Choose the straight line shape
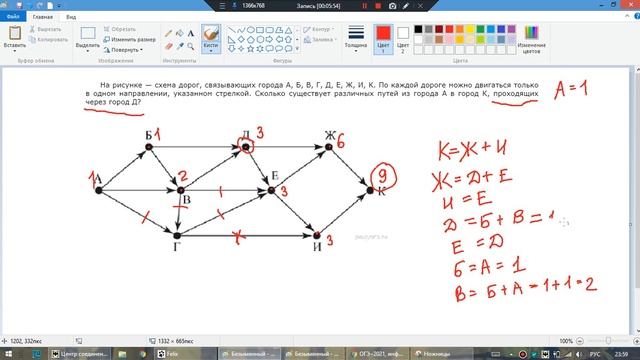The width and height of the screenshot is (640, 360). coord(231,30)
